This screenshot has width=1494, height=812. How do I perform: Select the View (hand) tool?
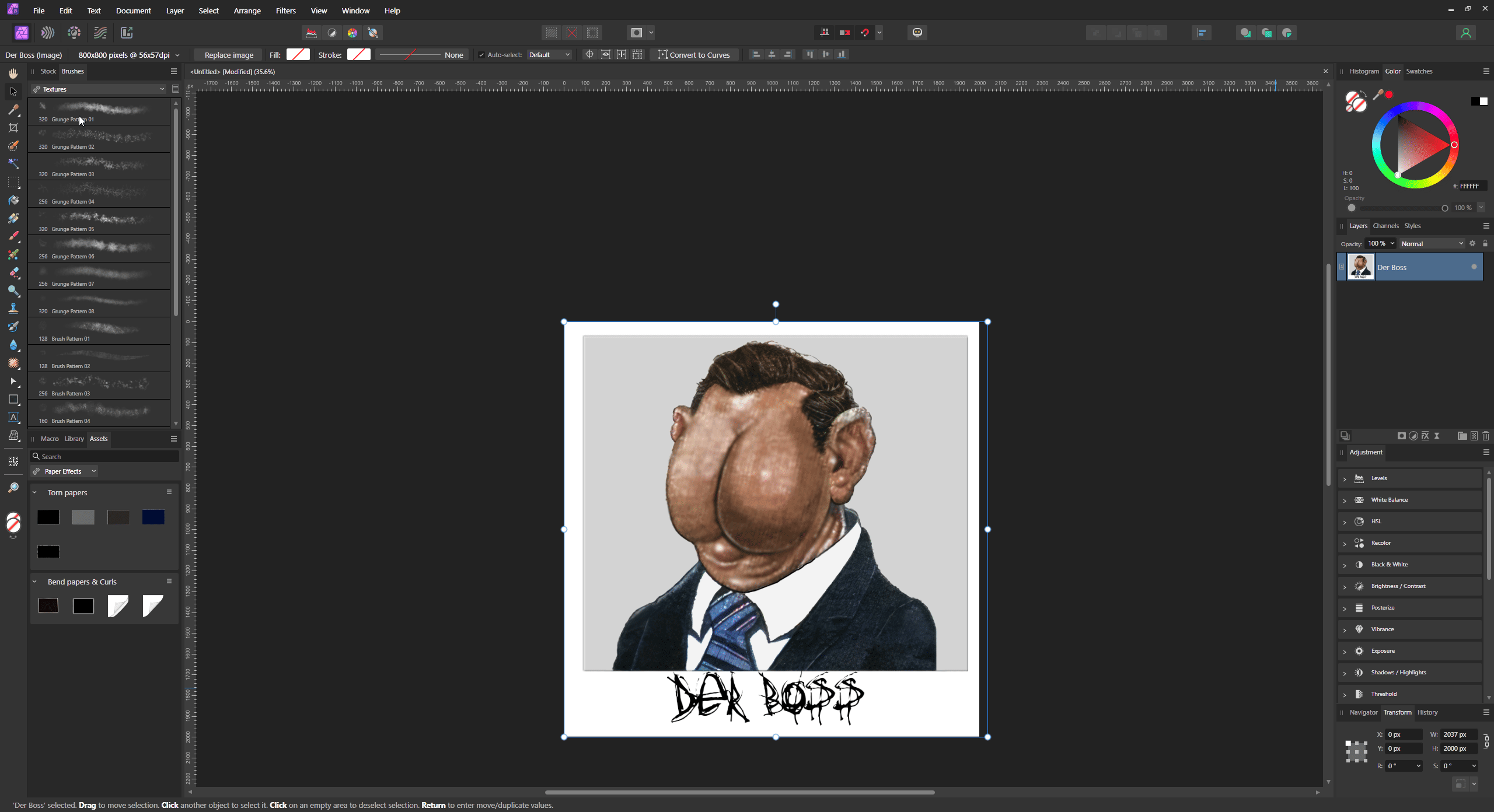coord(13,73)
